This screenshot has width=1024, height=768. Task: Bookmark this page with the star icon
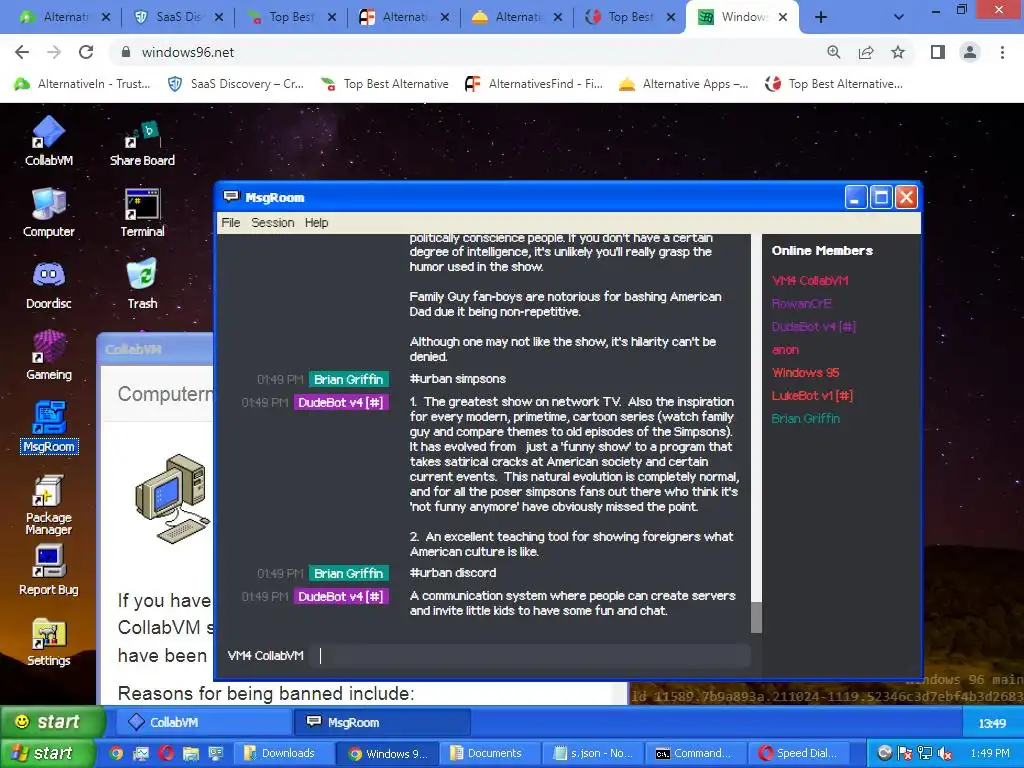(x=898, y=52)
